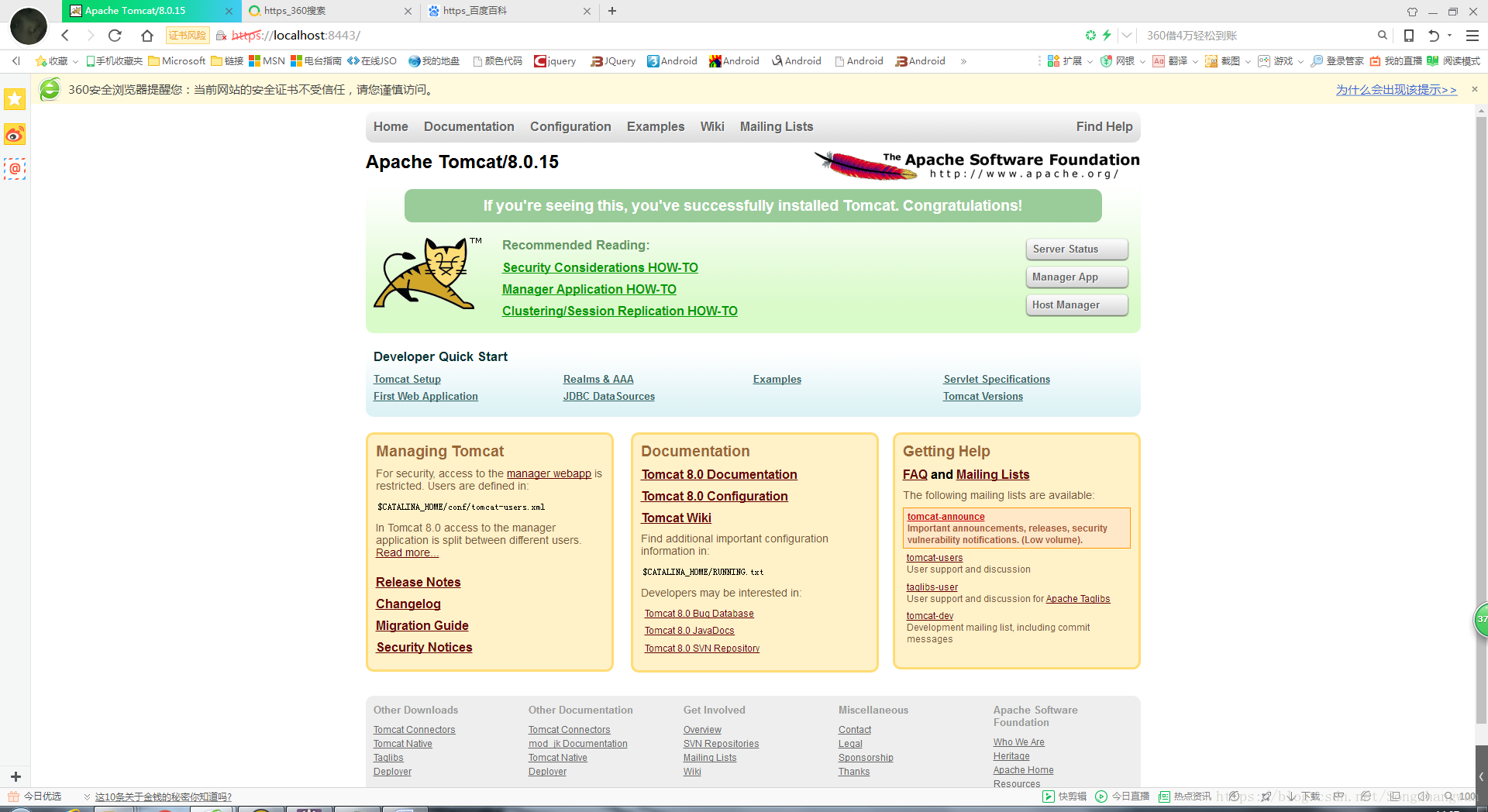The width and height of the screenshot is (1488, 812).
Task: Open the Tomcat 8.0 Documentation link
Action: click(719, 474)
